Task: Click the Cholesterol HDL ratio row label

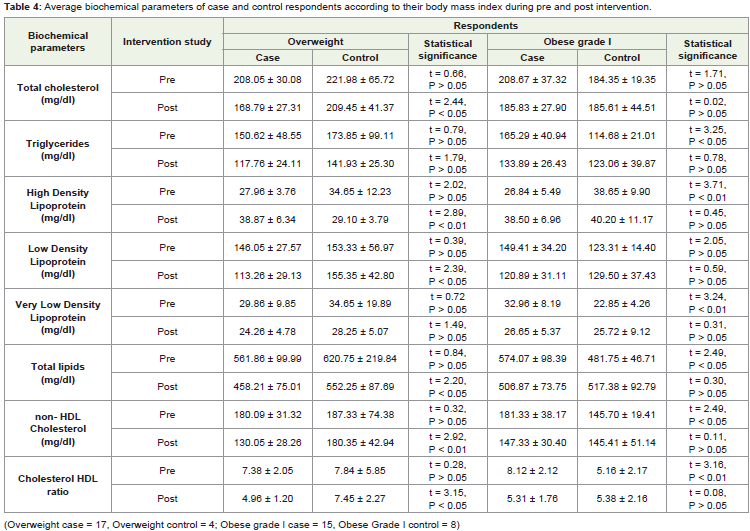Action: pyautogui.click(x=58, y=485)
